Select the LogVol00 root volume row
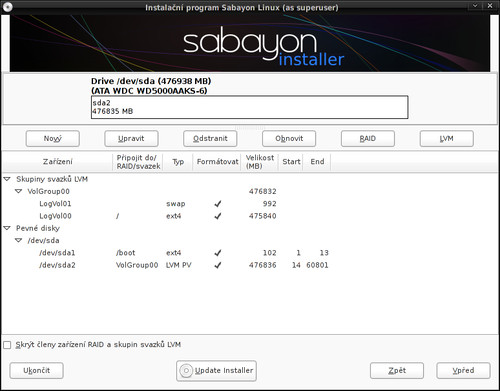The width and height of the screenshot is (500, 391). click(250, 216)
